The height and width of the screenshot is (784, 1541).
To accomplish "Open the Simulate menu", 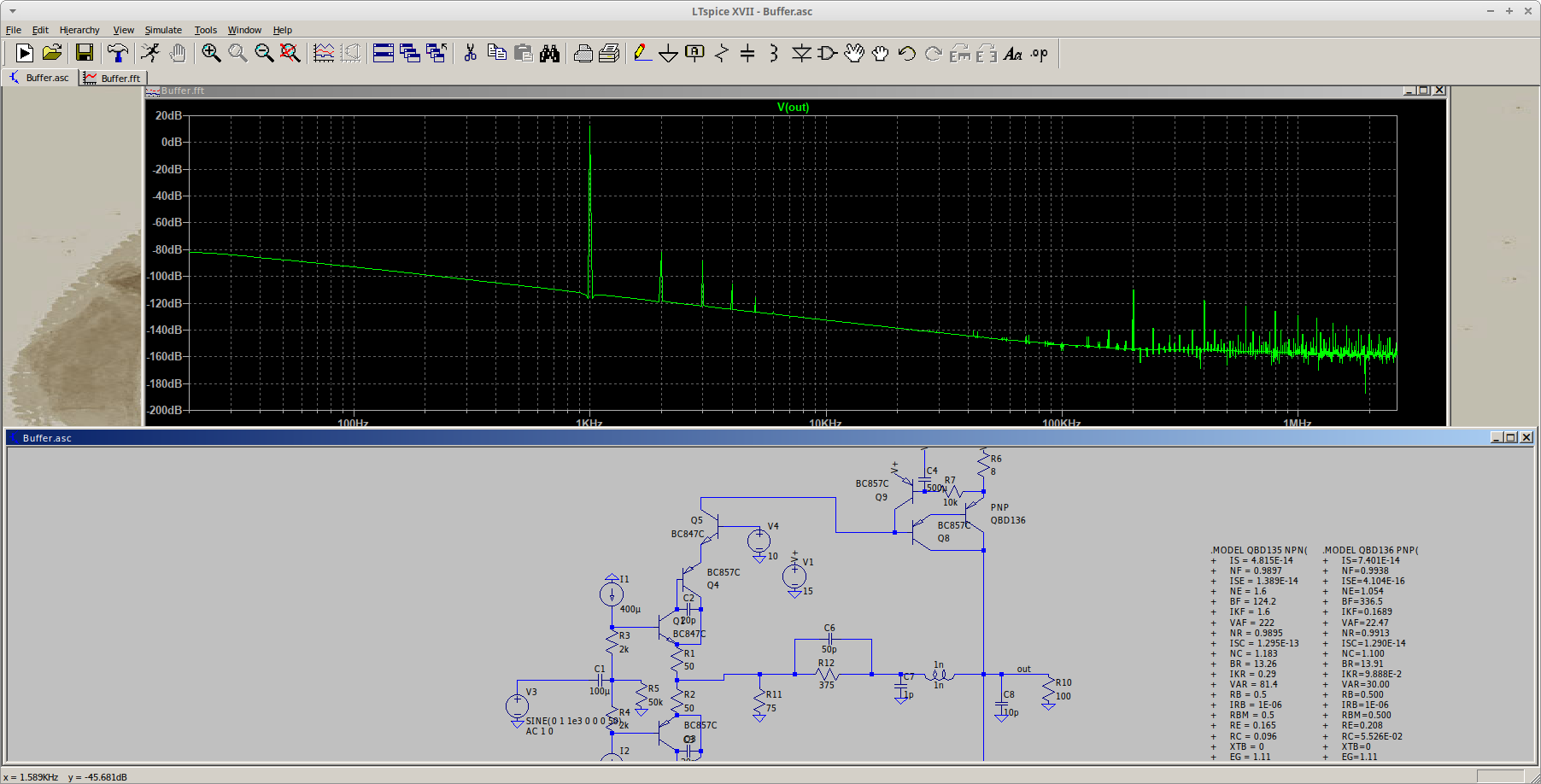I will [x=163, y=30].
